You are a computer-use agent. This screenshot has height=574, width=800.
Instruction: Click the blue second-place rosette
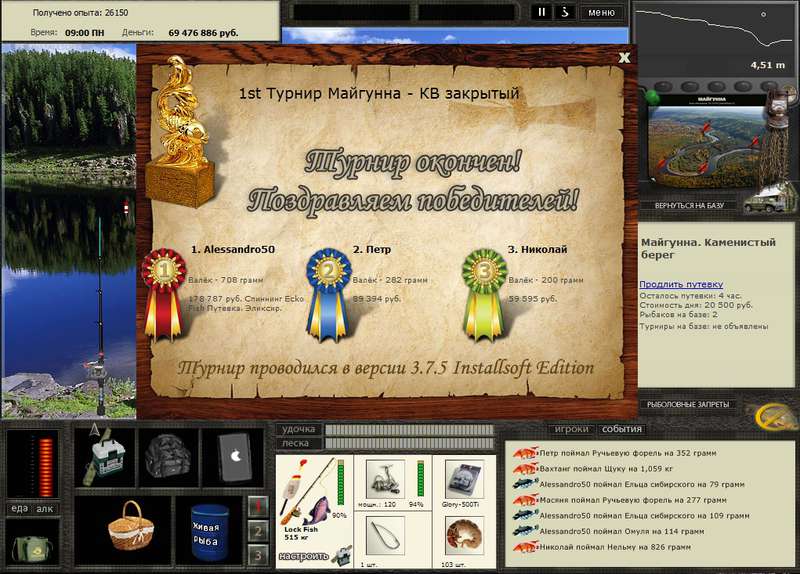click(x=329, y=294)
